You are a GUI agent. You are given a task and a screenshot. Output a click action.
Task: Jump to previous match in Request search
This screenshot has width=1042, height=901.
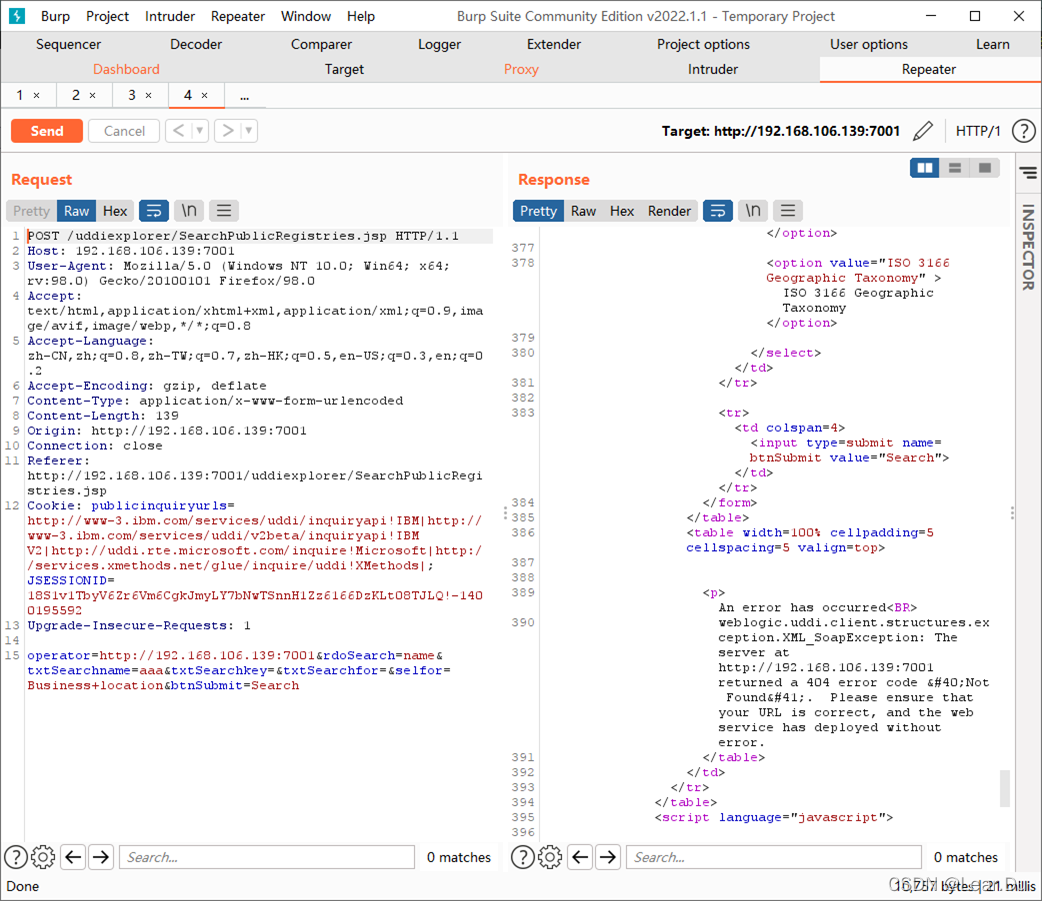click(x=73, y=857)
